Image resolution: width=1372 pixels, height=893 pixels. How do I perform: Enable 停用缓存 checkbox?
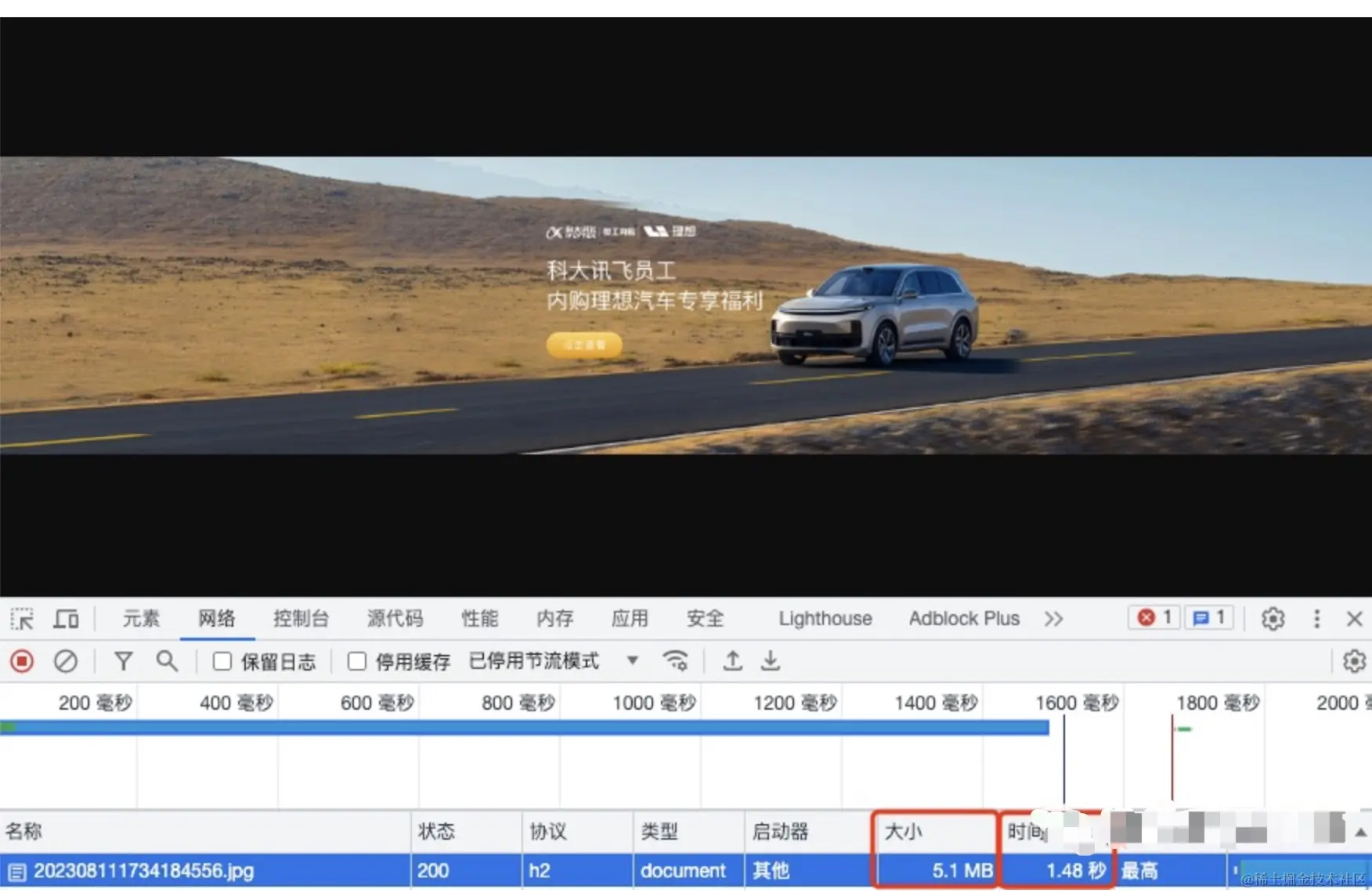357,661
